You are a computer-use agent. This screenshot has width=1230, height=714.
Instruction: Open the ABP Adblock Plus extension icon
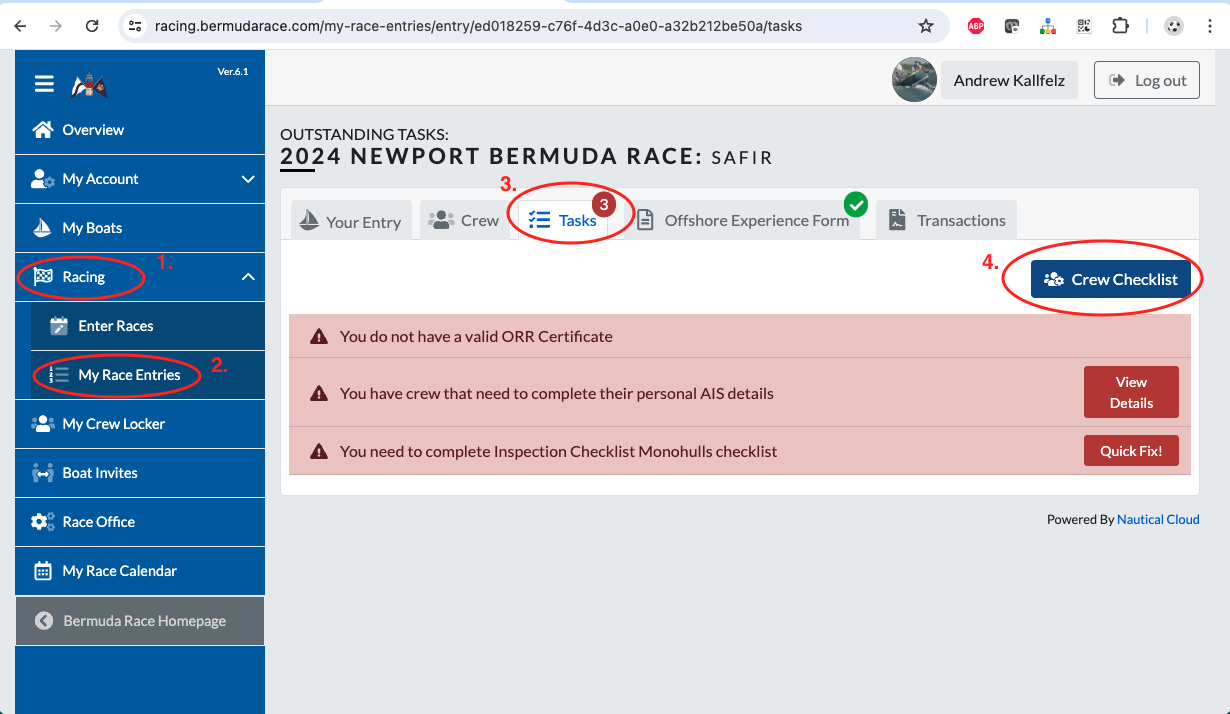[x=976, y=26]
